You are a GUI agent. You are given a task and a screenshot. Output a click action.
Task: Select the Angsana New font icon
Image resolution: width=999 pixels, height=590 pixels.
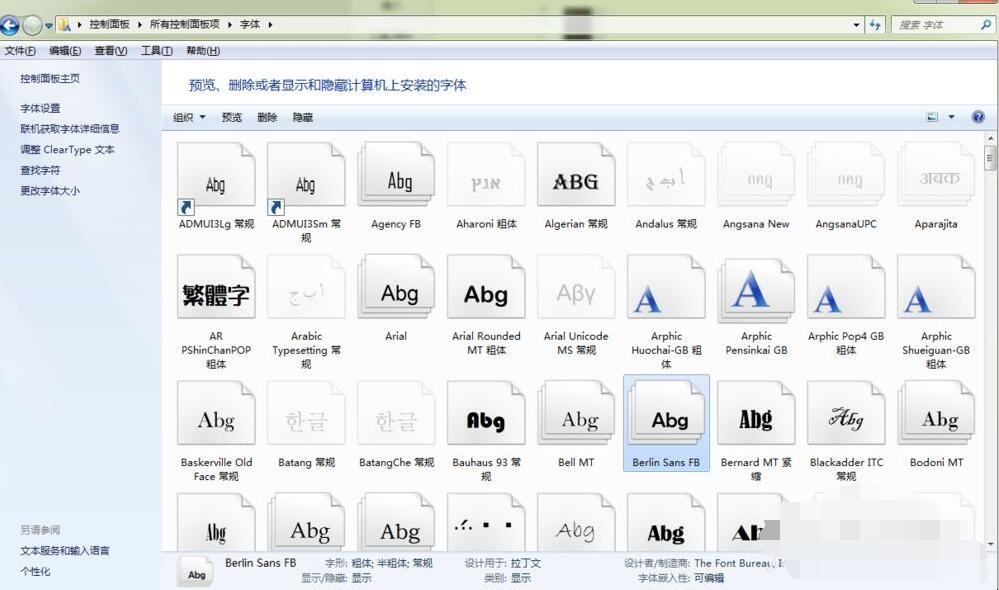click(756, 175)
